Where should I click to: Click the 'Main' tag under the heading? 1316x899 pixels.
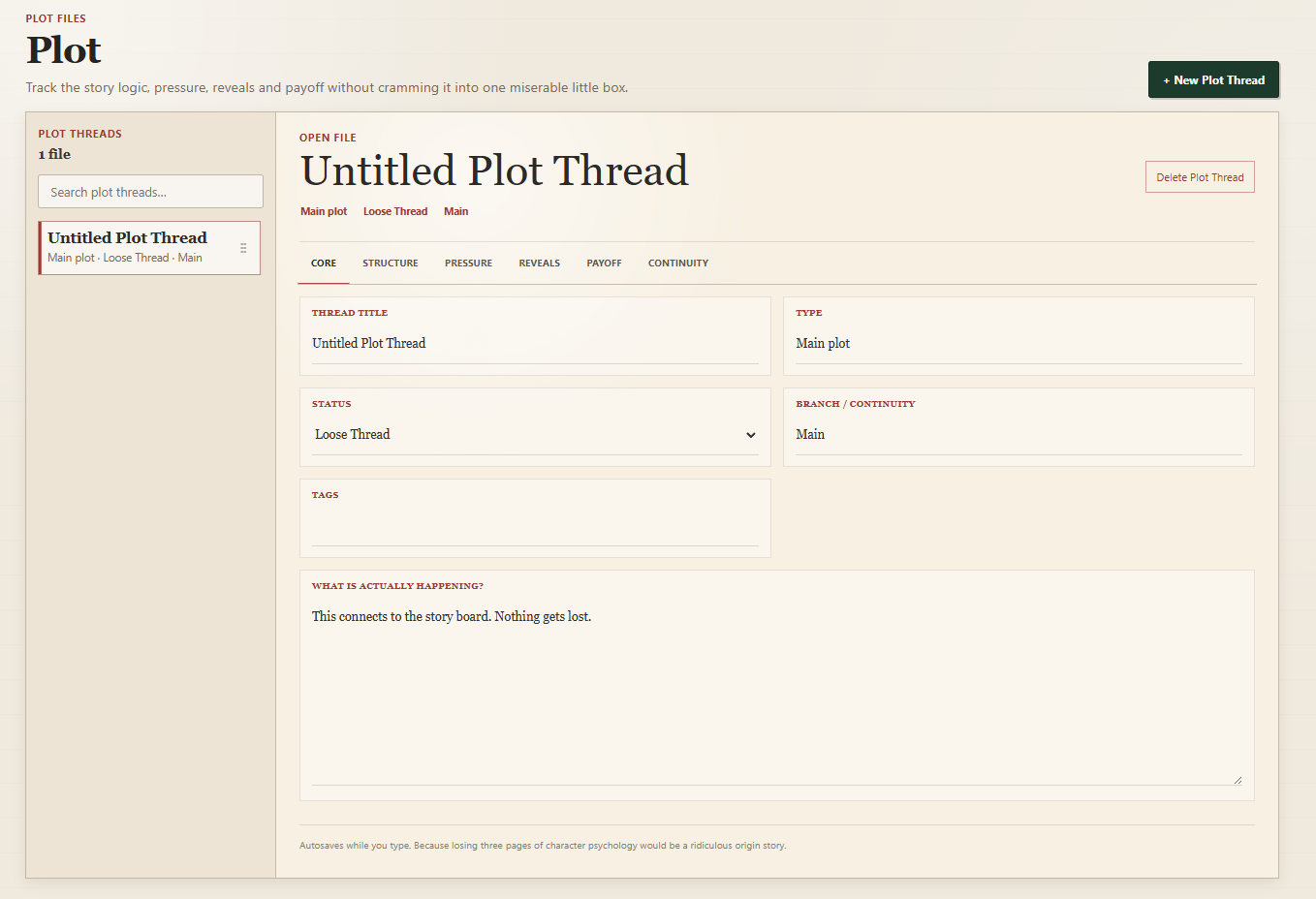point(455,211)
